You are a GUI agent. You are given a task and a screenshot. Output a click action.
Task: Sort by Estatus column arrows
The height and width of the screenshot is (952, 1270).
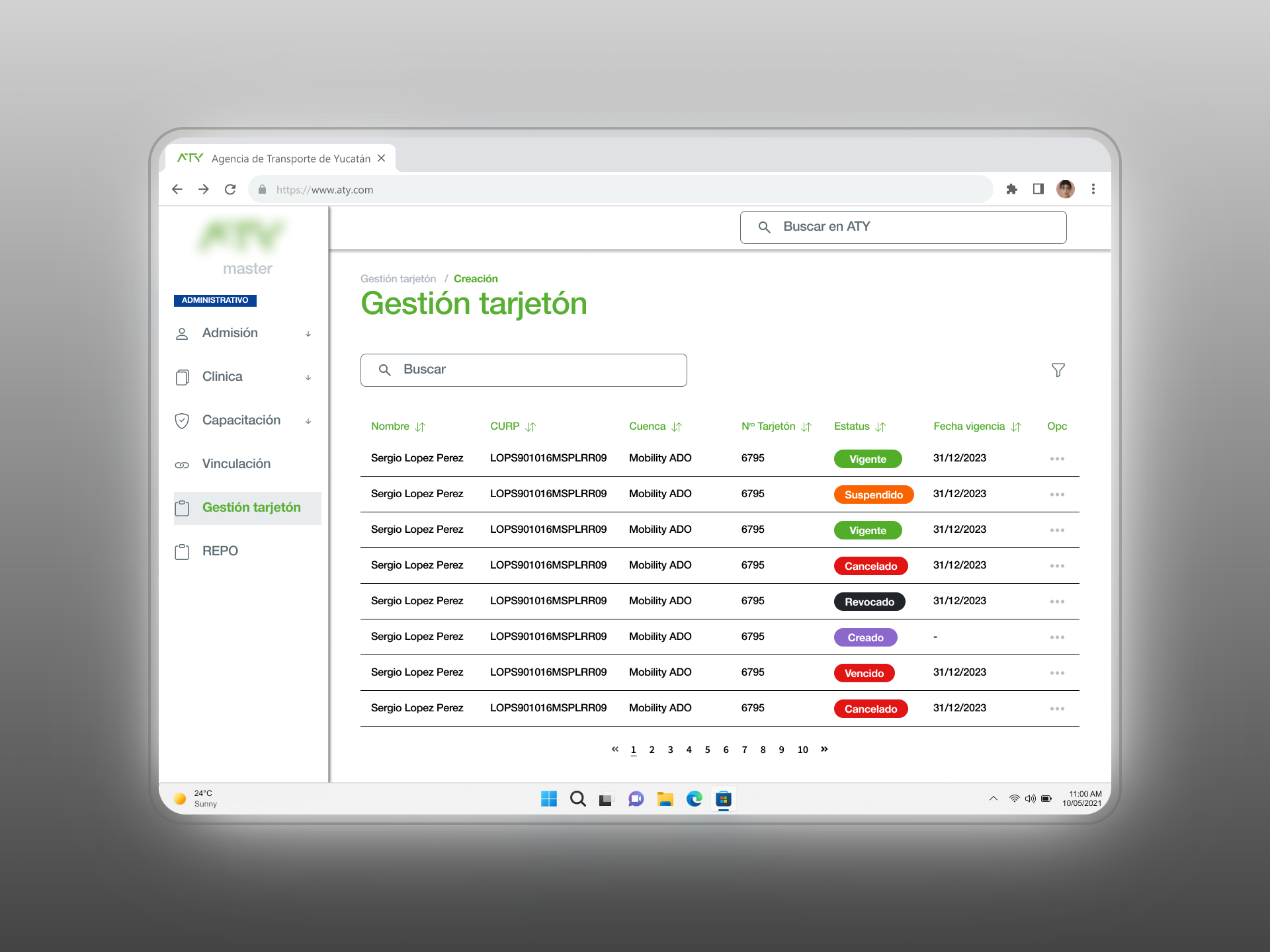(880, 427)
